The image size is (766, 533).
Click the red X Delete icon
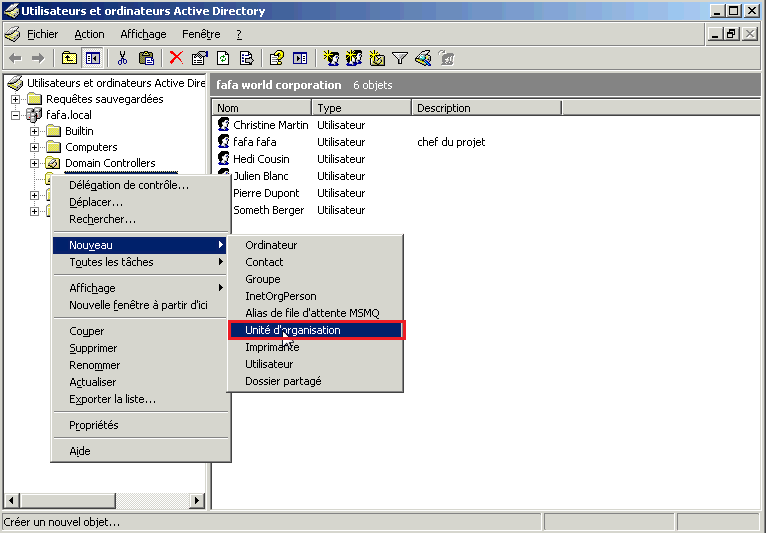(x=176, y=58)
